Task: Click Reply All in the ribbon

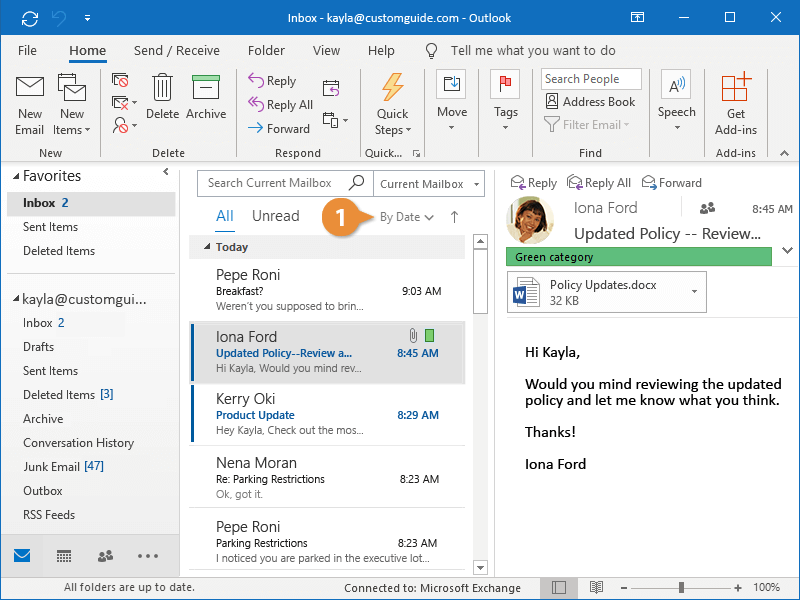Action: tap(280, 105)
